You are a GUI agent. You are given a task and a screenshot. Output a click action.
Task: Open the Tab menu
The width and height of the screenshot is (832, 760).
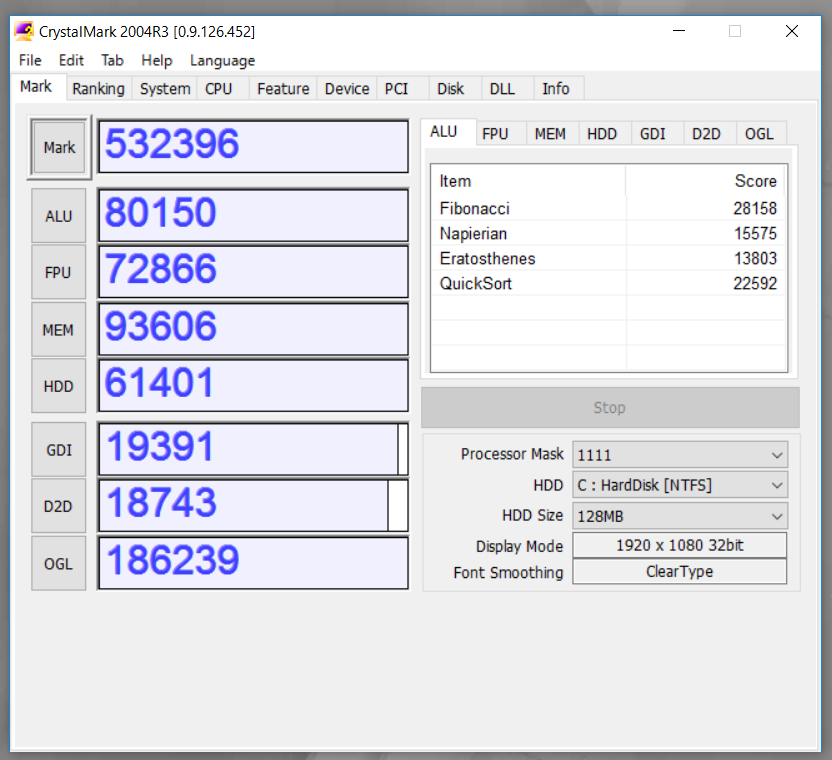(x=112, y=61)
